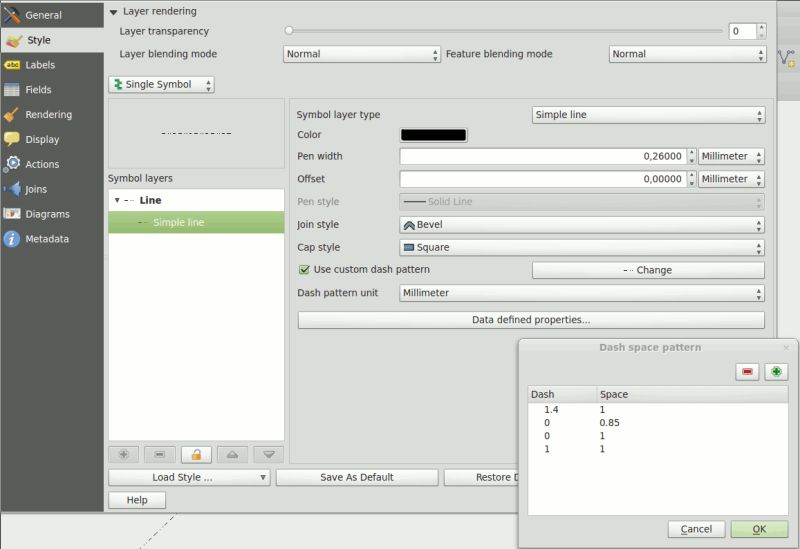The image size is (800, 549).
Task: Open Pen width unit Millimeter dropdown
Action: click(731, 156)
